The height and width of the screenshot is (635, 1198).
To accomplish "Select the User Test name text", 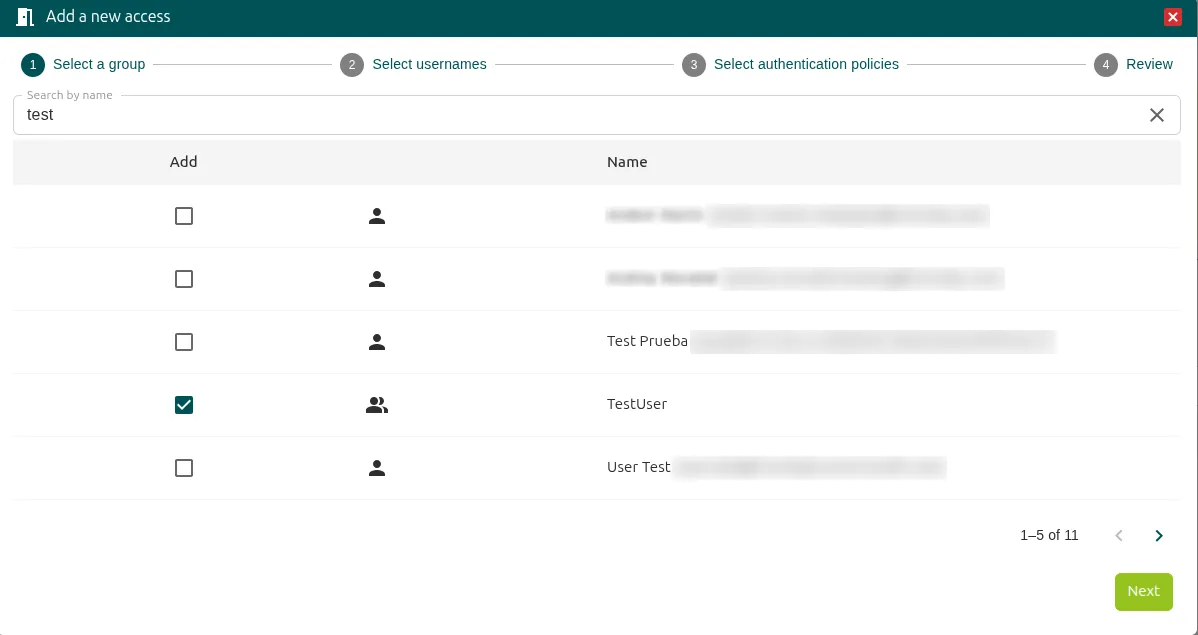I will tap(638, 467).
